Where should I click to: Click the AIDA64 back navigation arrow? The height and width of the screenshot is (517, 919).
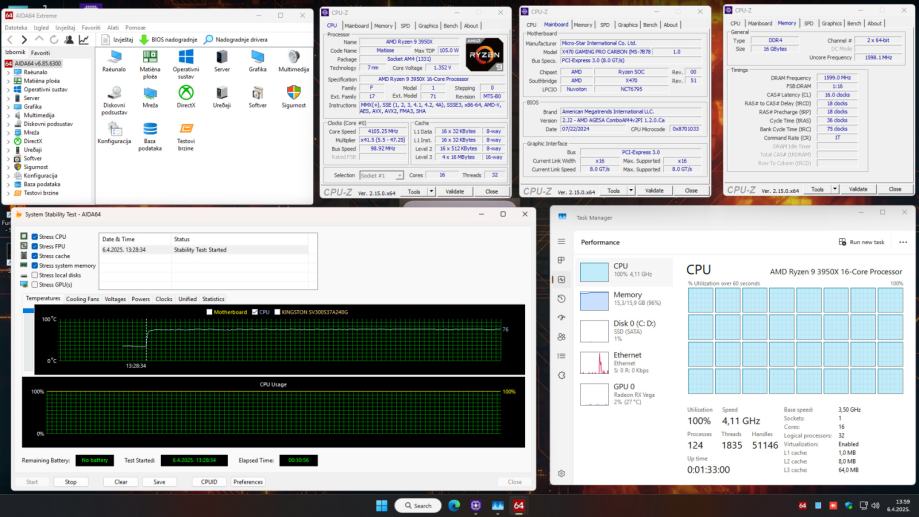10,40
